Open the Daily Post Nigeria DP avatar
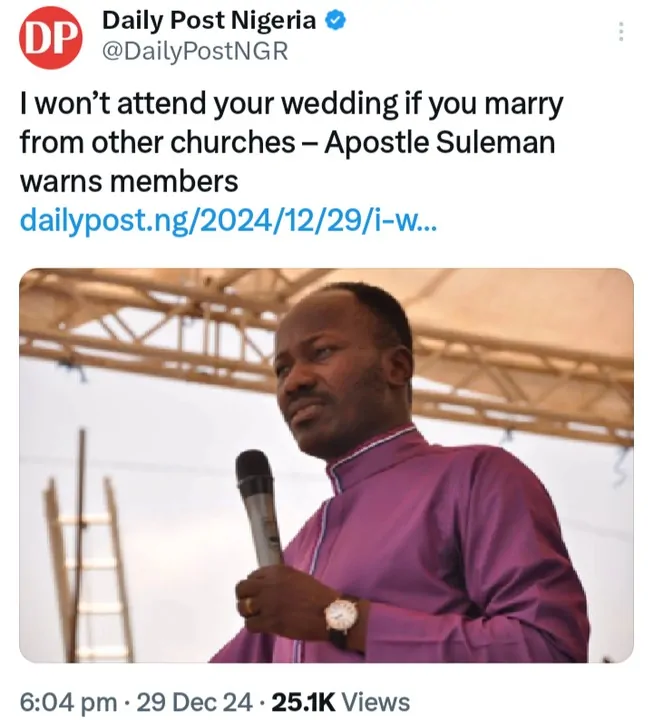 point(50,38)
